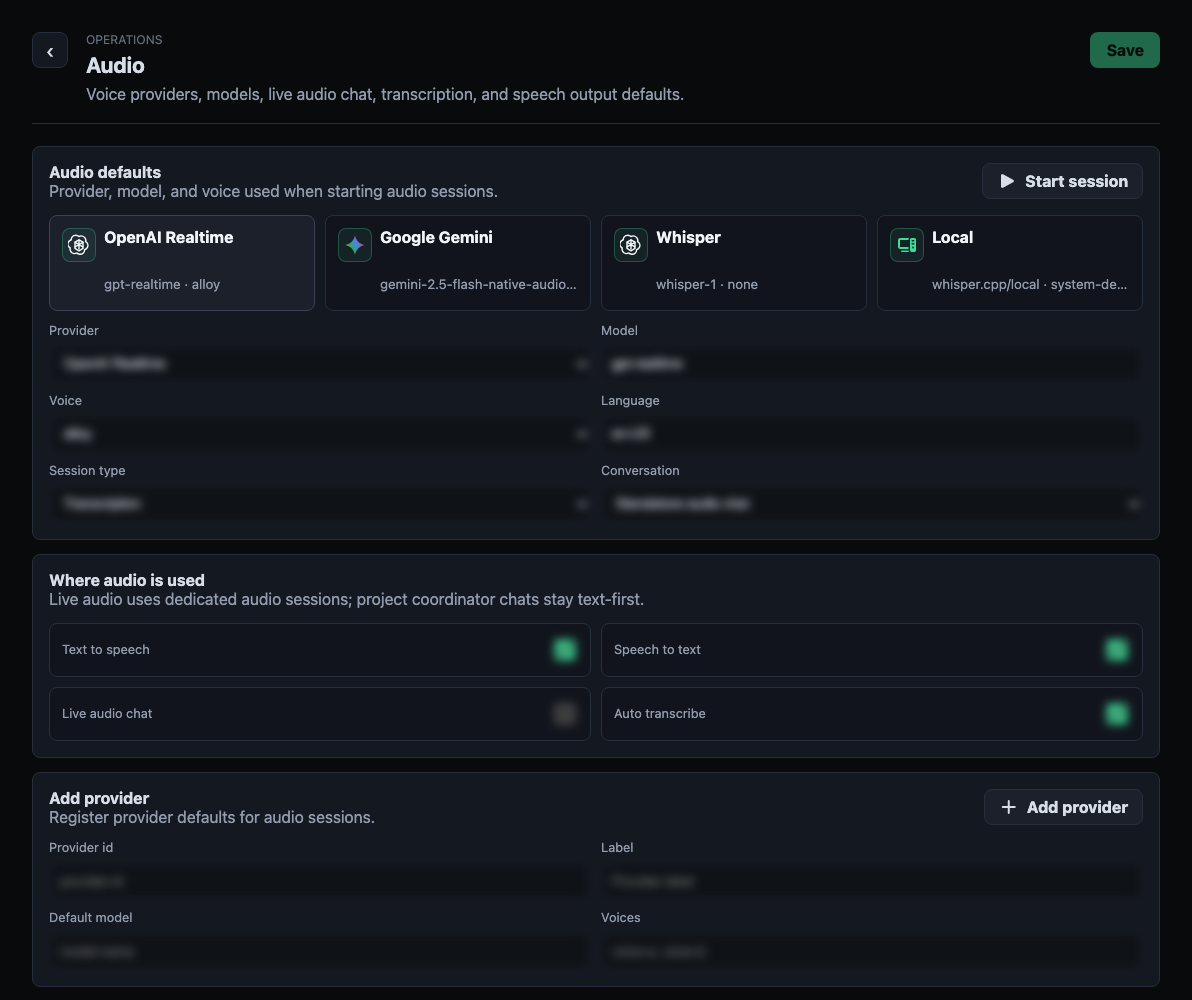Viewport: 1192px width, 1000px height.
Task: Click the Language input field
Action: 872,433
